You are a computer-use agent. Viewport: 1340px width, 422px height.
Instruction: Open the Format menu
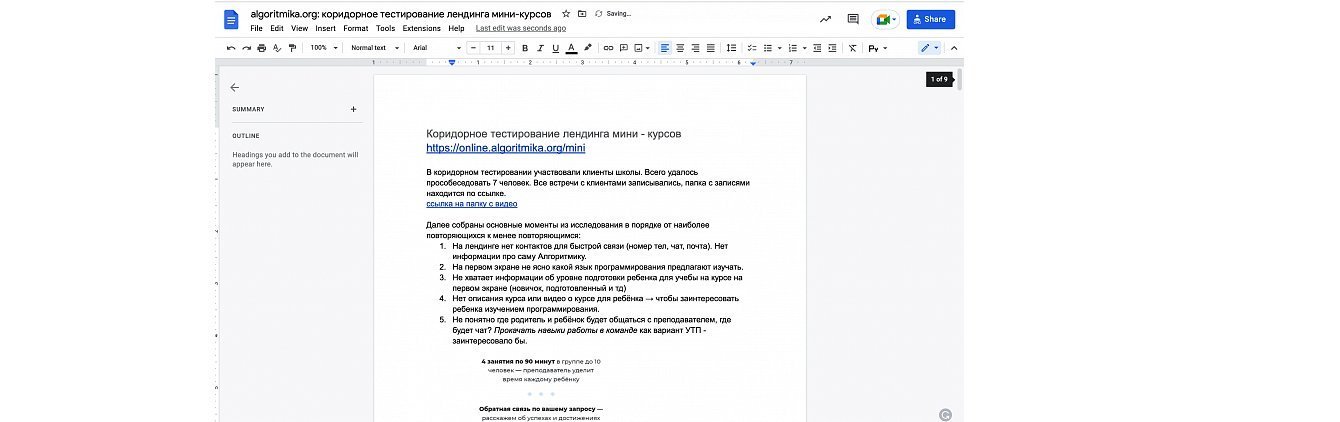coord(356,29)
